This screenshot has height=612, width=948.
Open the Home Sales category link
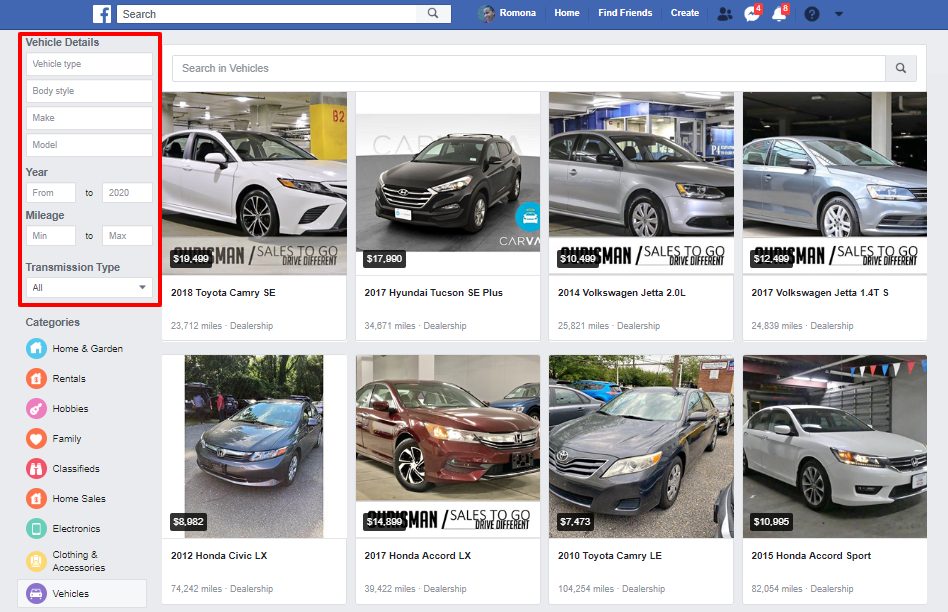click(79, 498)
